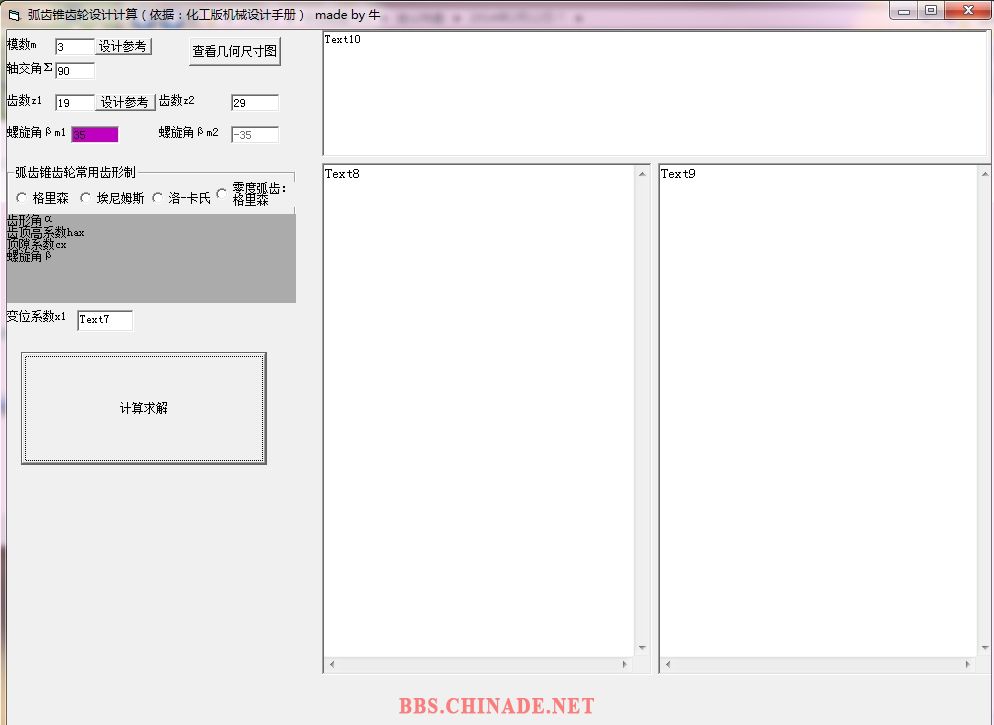Open 设计参考 next to 模数m
Viewport: 994px width, 725px height.
click(123, 46)
